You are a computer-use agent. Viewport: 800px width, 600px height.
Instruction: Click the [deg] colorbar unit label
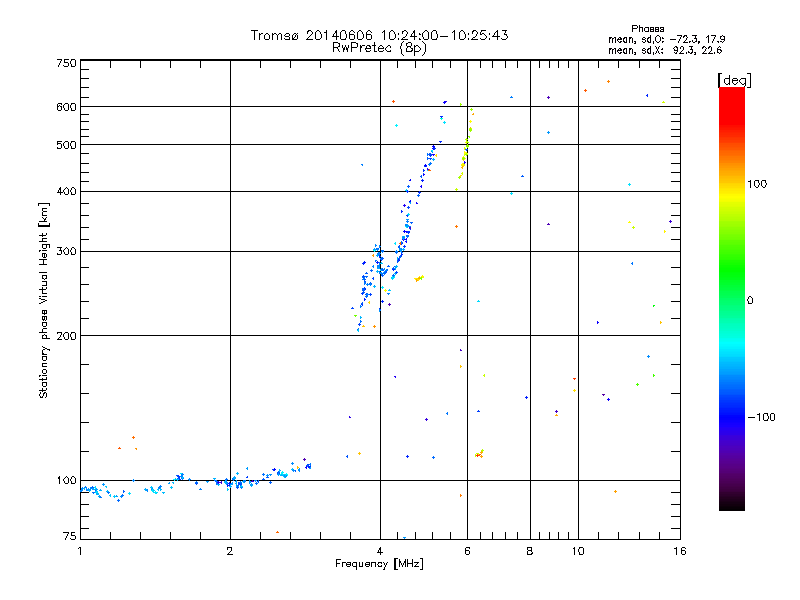734,79
